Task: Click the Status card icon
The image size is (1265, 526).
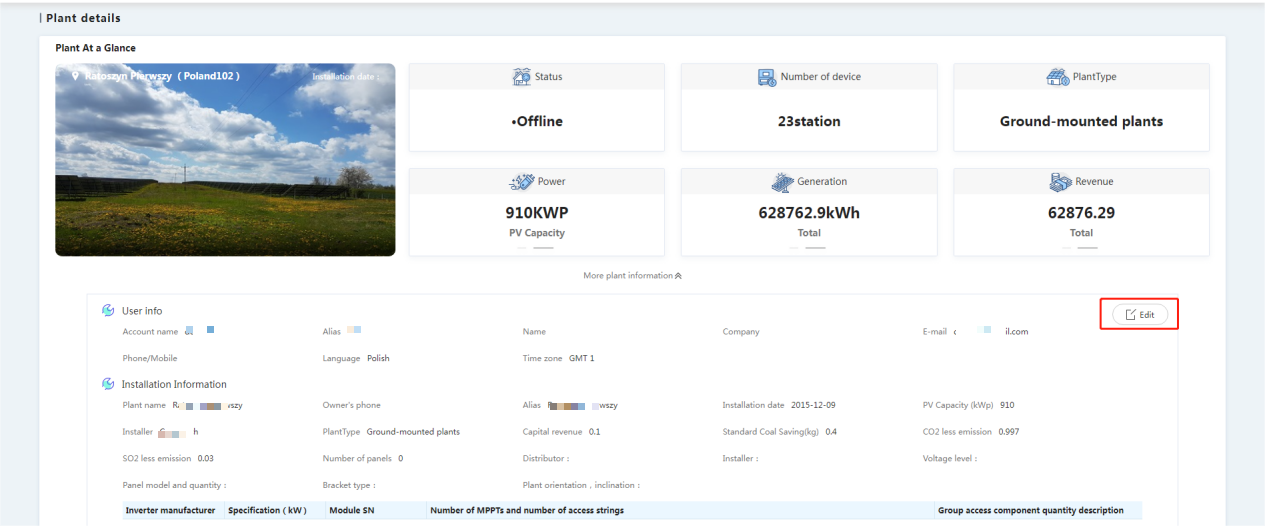Action: [x=521, y=77]
